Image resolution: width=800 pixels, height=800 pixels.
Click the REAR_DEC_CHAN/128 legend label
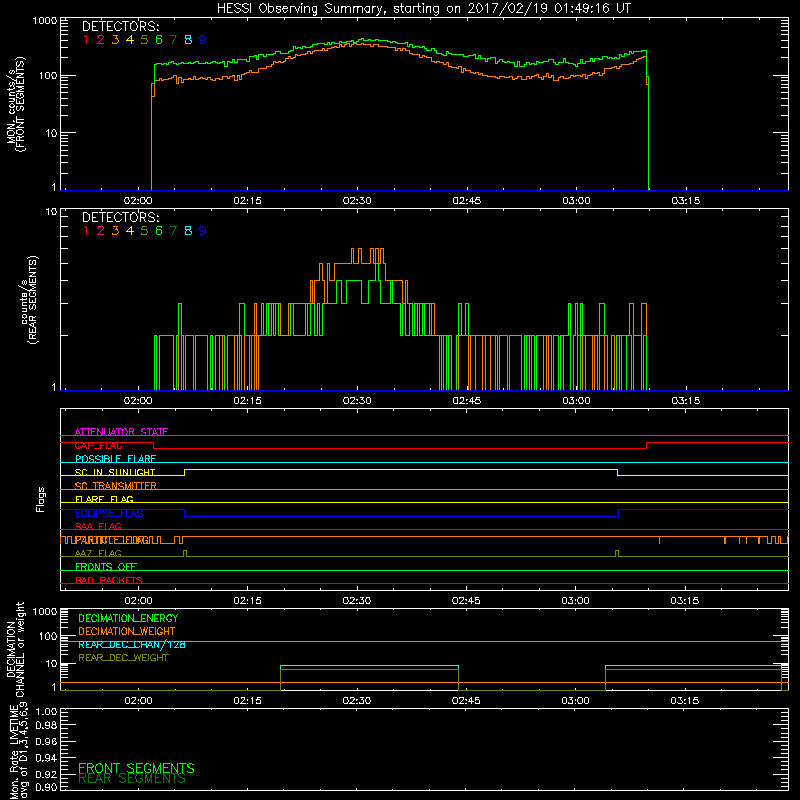click(x=132, y=644)
